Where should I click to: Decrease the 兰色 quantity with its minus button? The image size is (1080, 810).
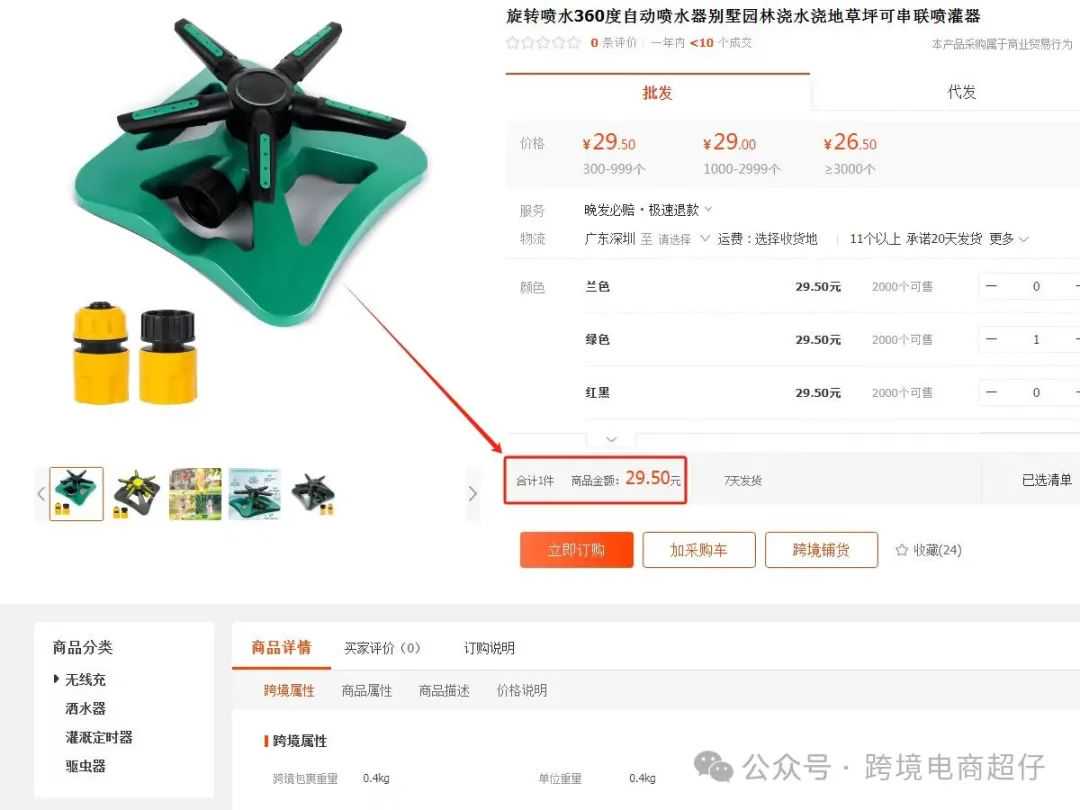tap(991, 287)
